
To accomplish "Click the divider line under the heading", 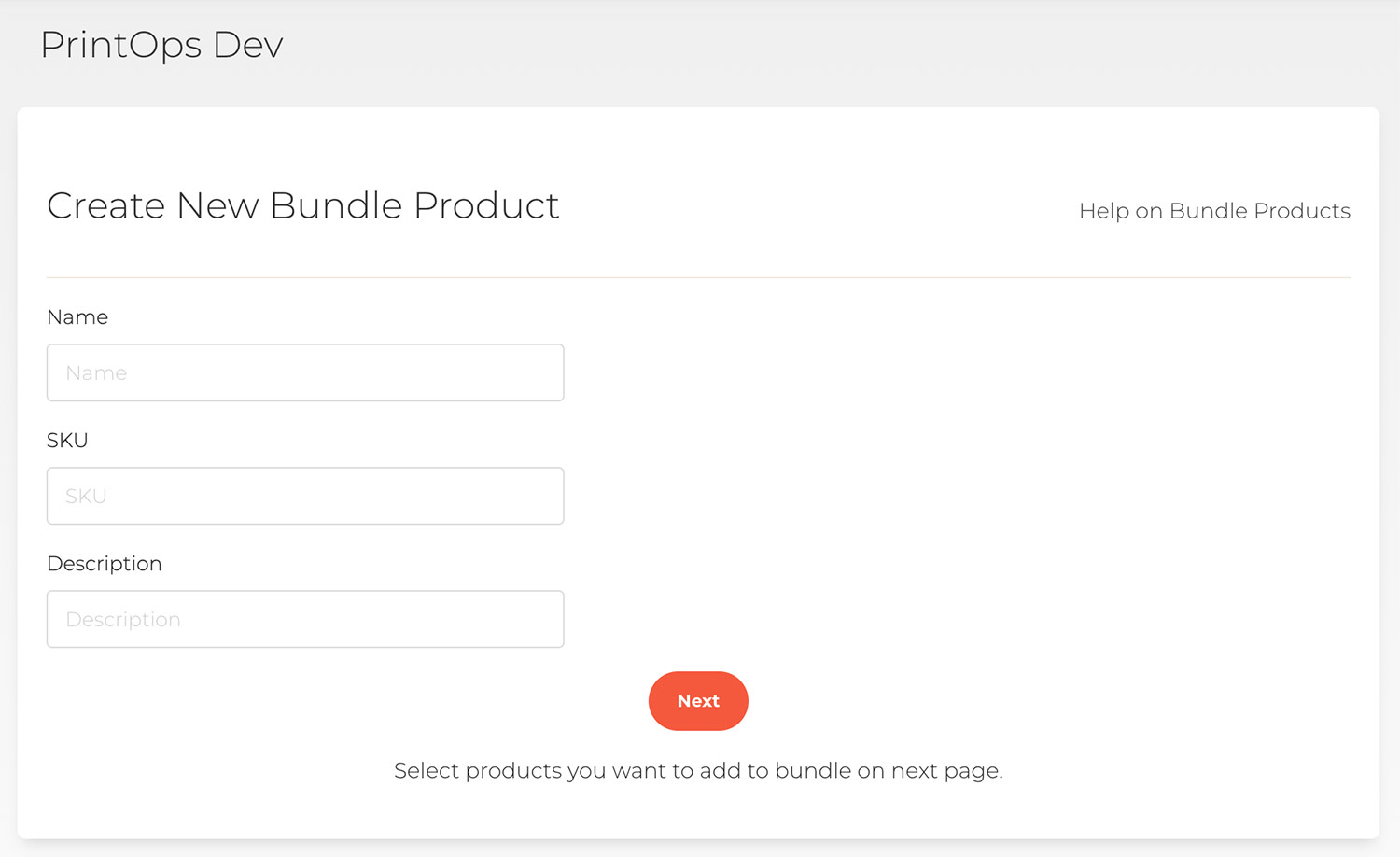I will click(698, 277).
